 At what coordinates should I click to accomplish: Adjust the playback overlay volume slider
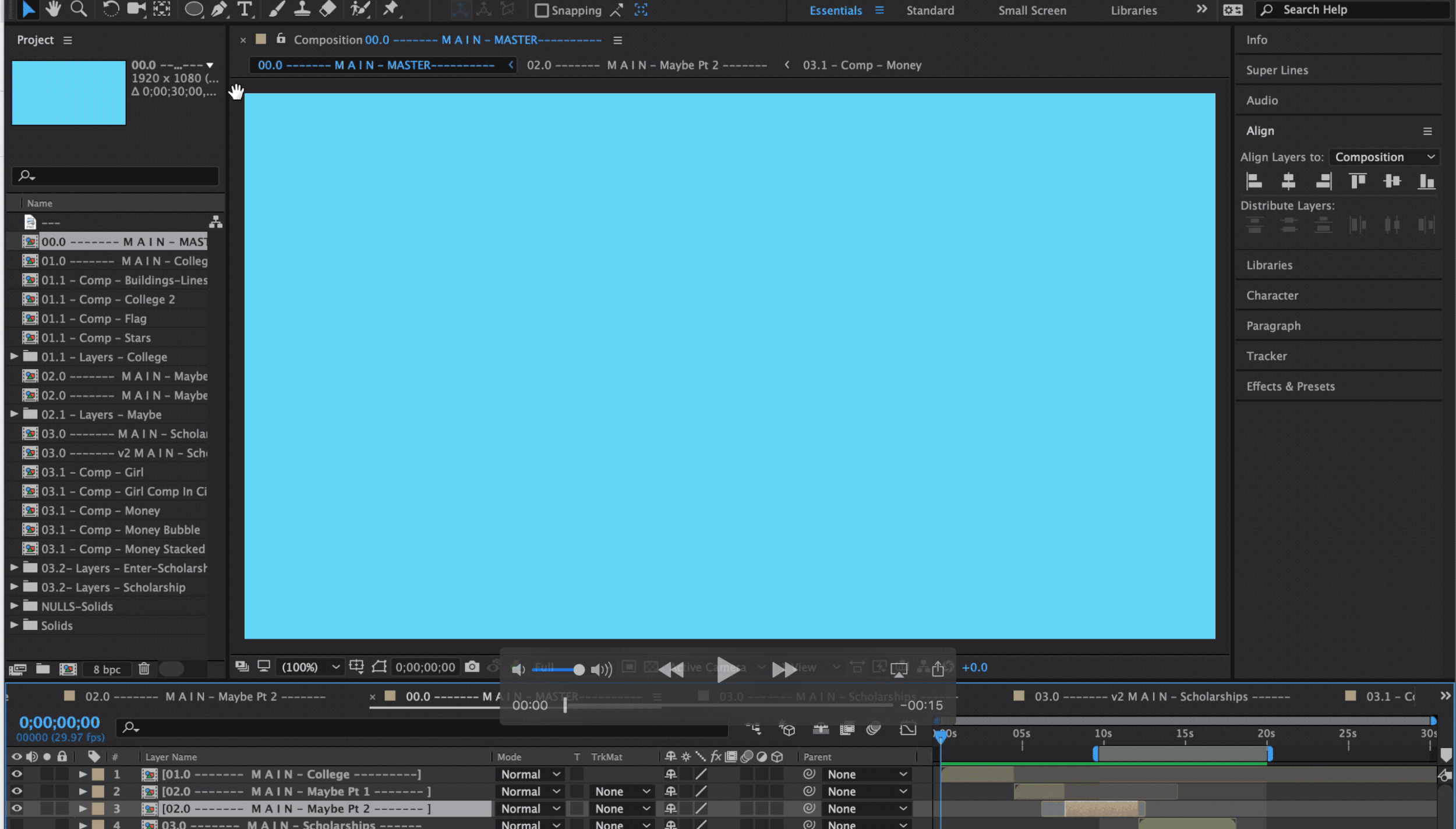[x=558, y=669]
